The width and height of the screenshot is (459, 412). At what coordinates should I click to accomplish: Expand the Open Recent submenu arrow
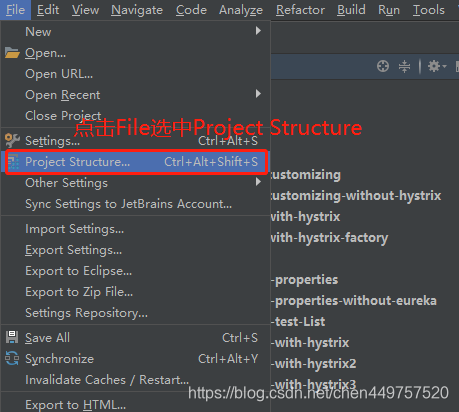point(258,94)
